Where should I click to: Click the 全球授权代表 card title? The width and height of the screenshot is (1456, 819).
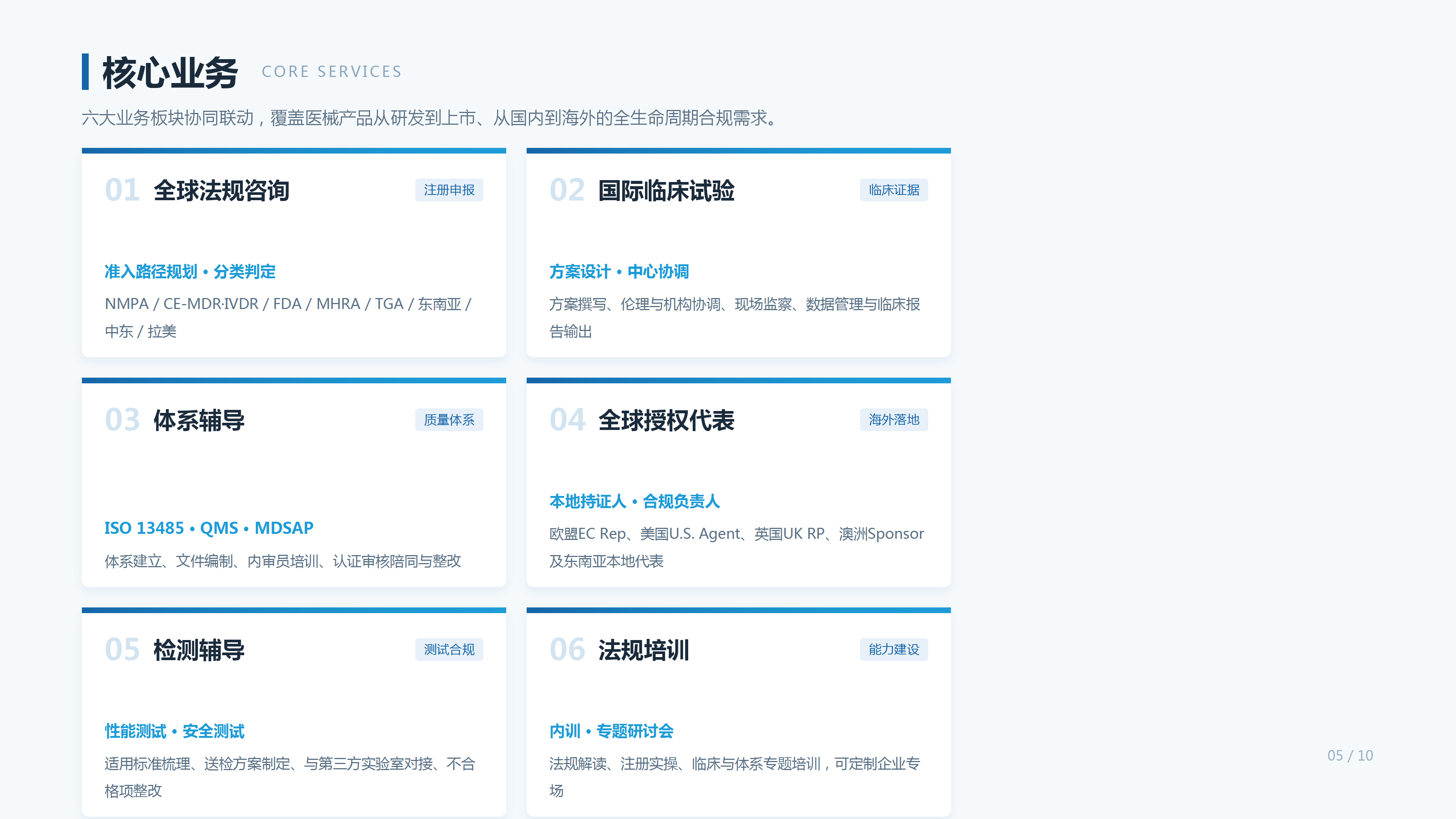[x=667, y=420]
